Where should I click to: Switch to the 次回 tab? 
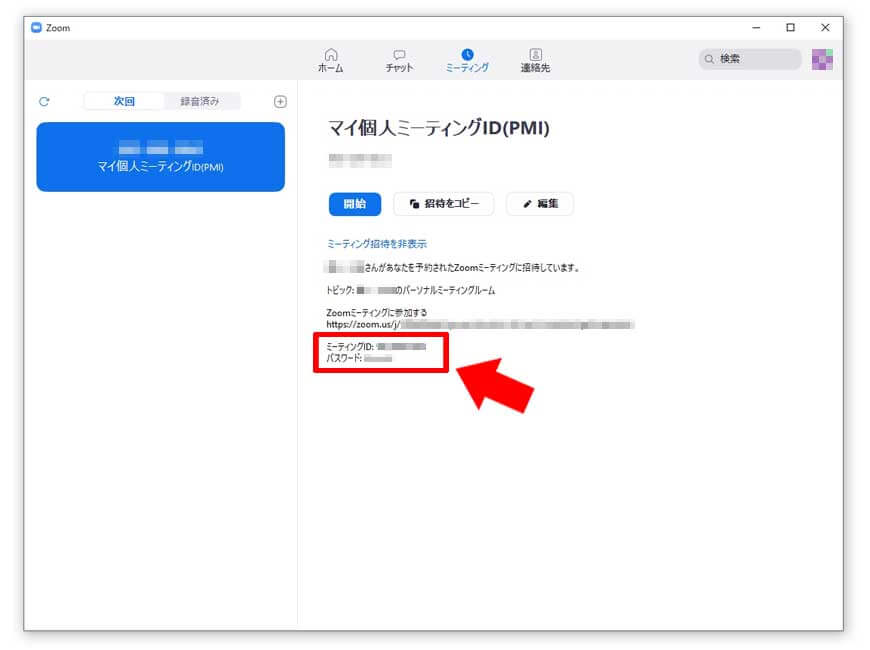click(x=124, y=101)
